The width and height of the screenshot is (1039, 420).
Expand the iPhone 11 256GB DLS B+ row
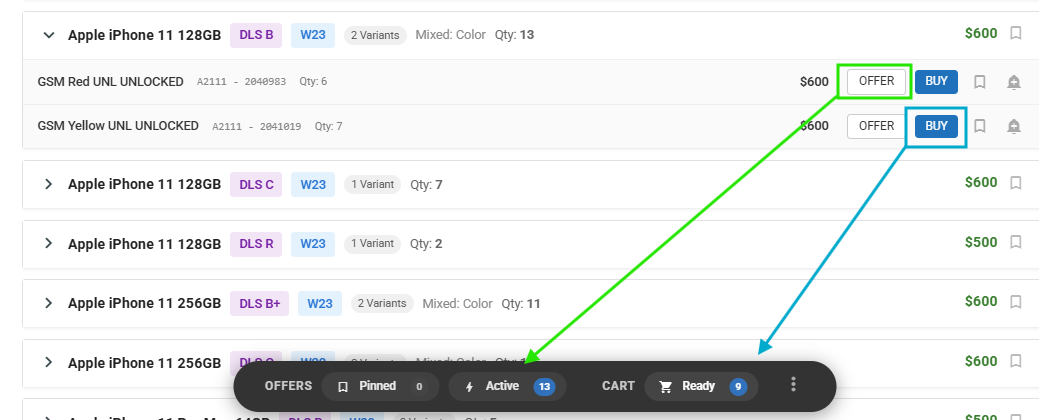tap(48, 303)
